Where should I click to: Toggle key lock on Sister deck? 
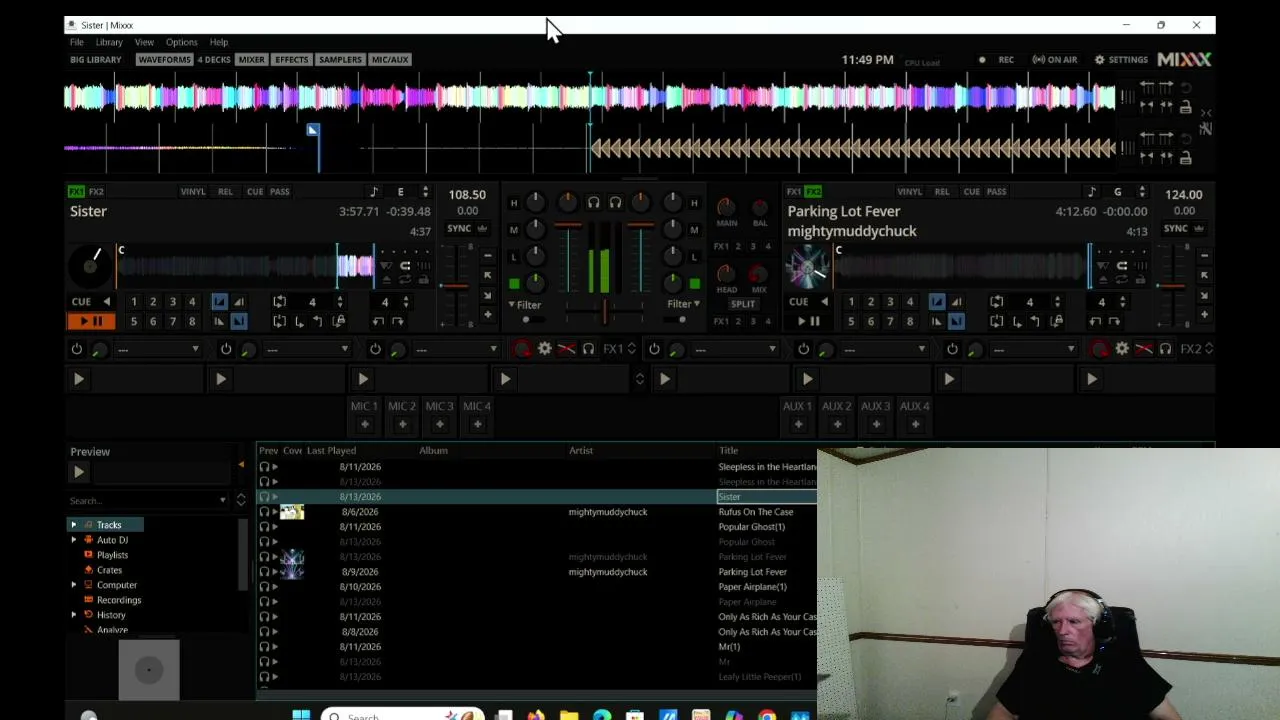374,192
